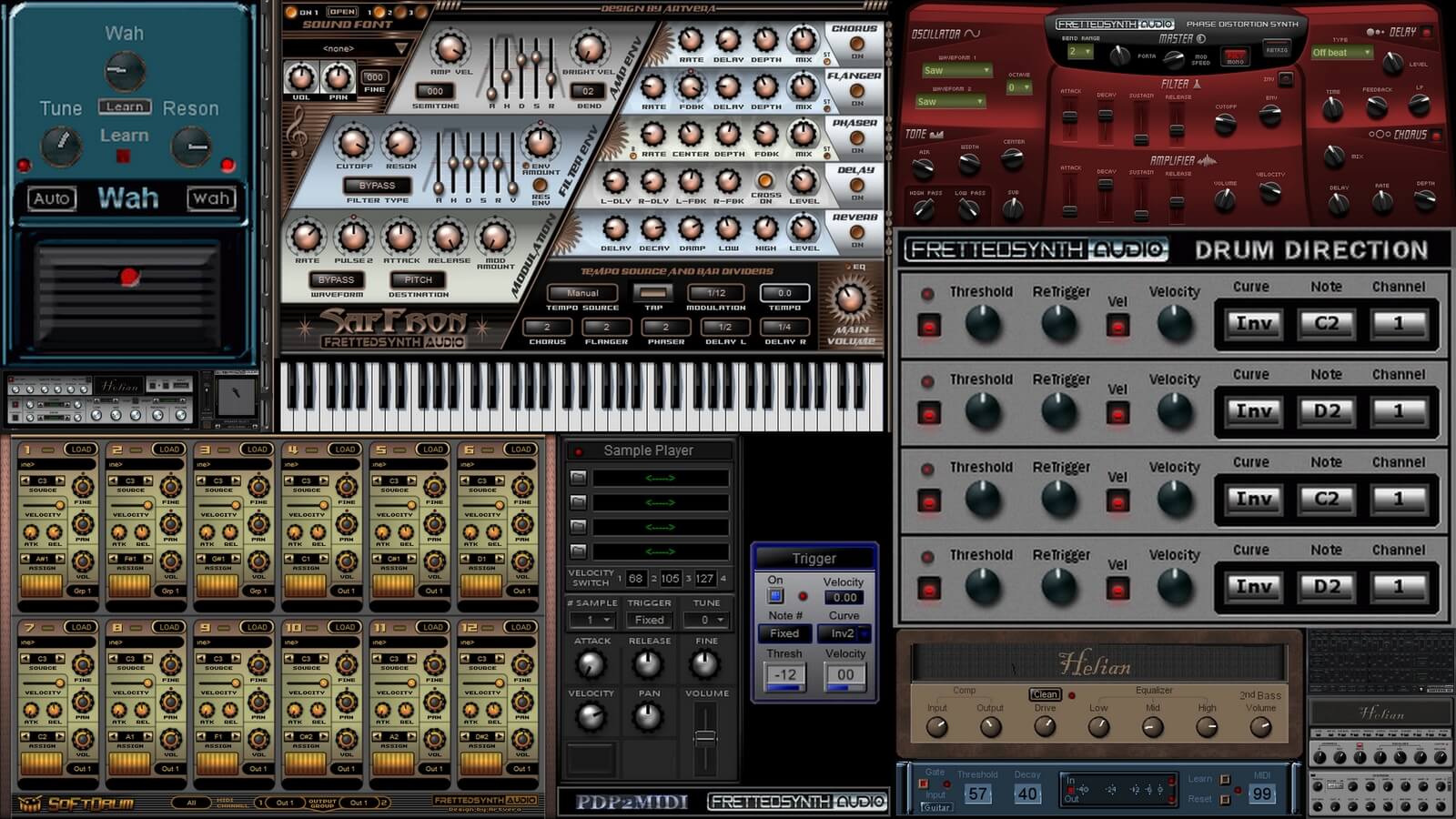The height and width of the screenshot is (819, 1456).
Task: Click LOAD on SoftDrum pad 1
Action: [81, 450]
